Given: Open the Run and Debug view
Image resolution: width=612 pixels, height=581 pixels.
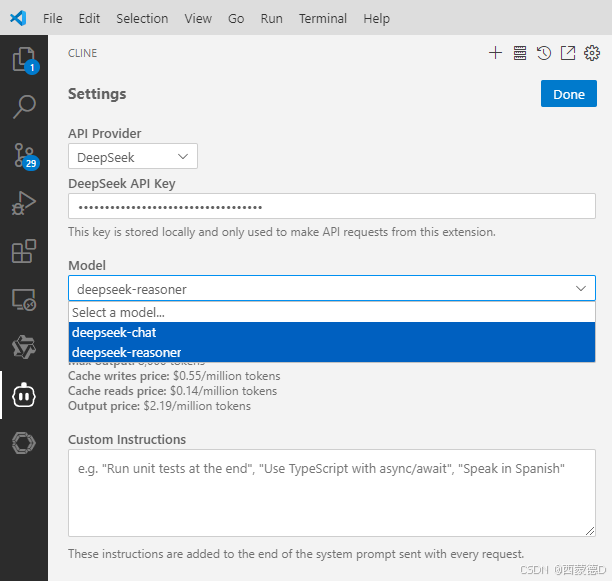Looking at the screenshot, I should point(24,203).
